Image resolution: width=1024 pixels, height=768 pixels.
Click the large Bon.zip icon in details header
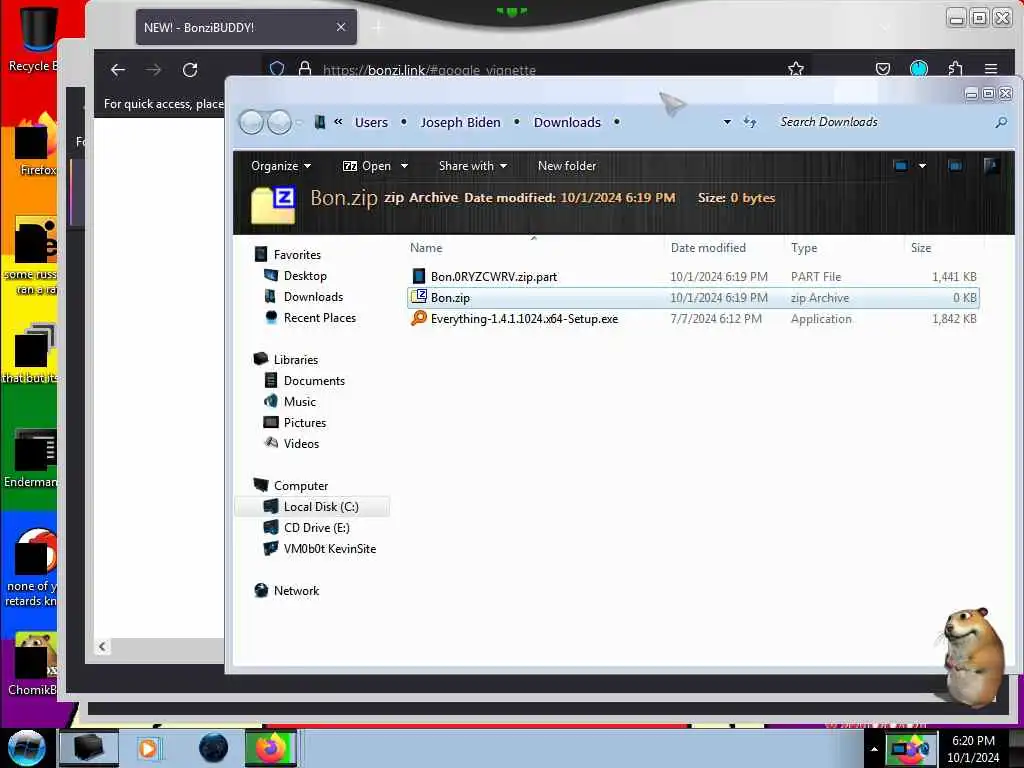click(x=273, y=204)
